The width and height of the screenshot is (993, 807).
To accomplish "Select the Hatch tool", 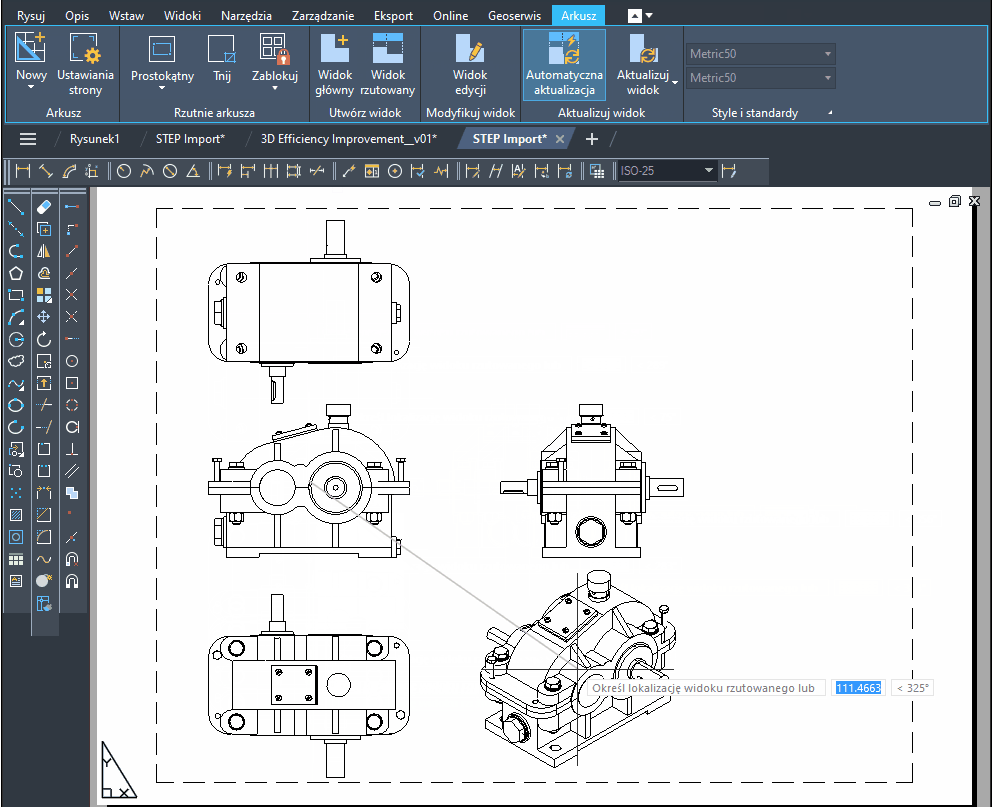I will click(16, 515).
